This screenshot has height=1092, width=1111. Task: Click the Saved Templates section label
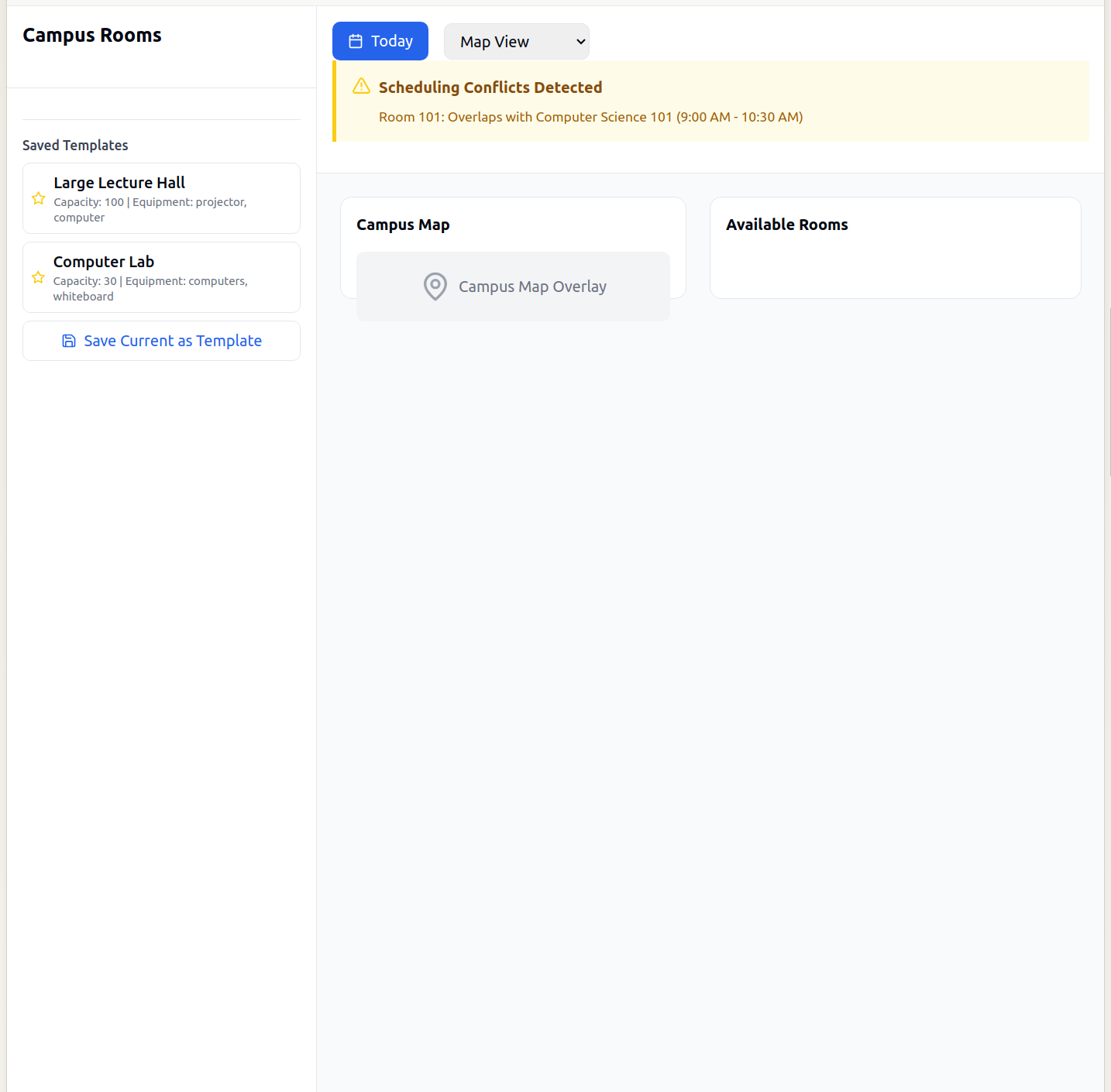(x=75, y=146)
